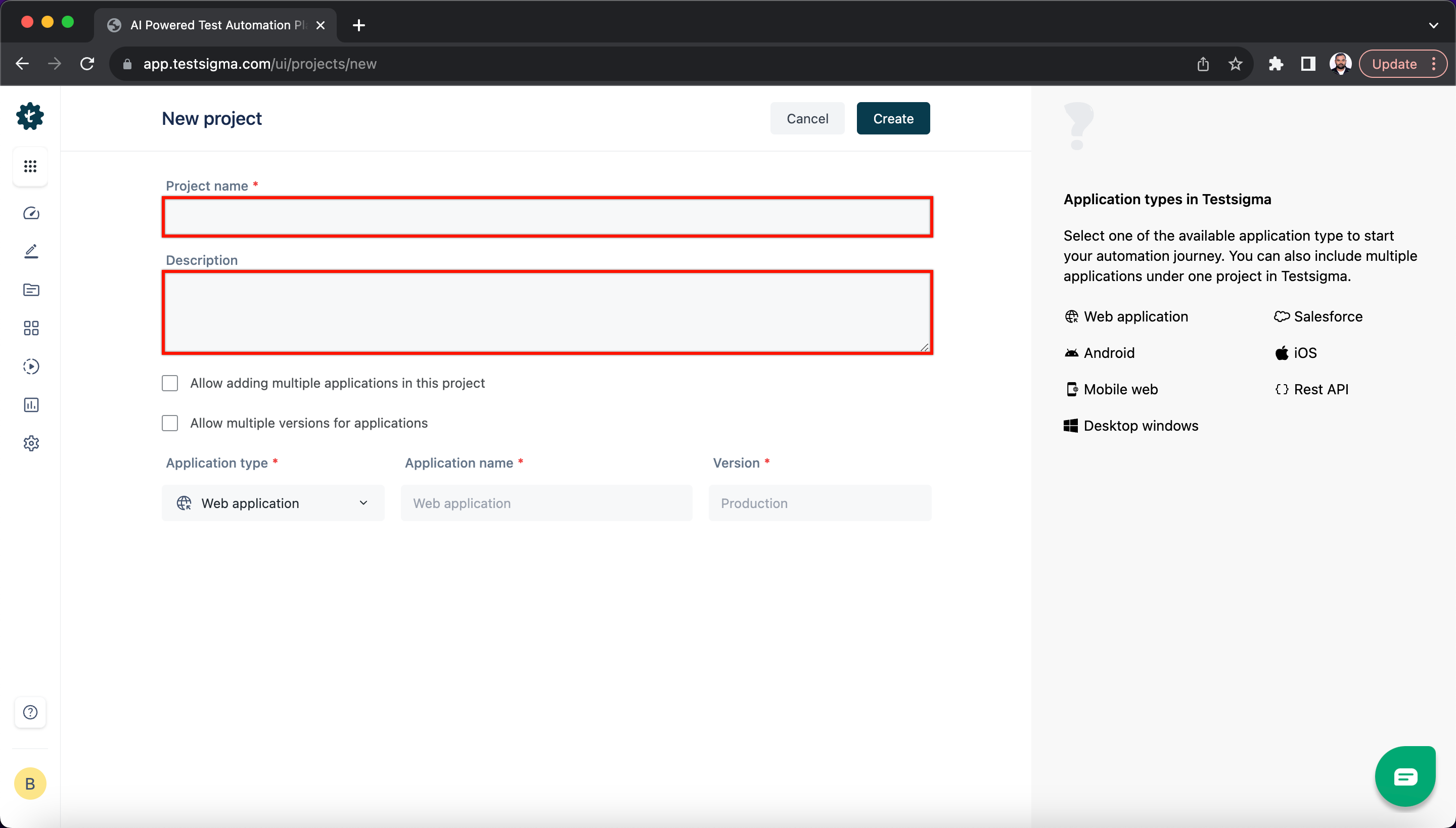Close the AI Powered Test Automation tab
Screen dimensions: 1456x828
320,25
